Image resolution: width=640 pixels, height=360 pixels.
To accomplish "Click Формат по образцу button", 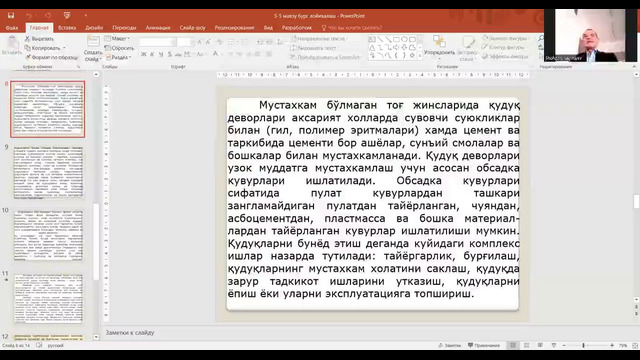I will pos(51,57).
